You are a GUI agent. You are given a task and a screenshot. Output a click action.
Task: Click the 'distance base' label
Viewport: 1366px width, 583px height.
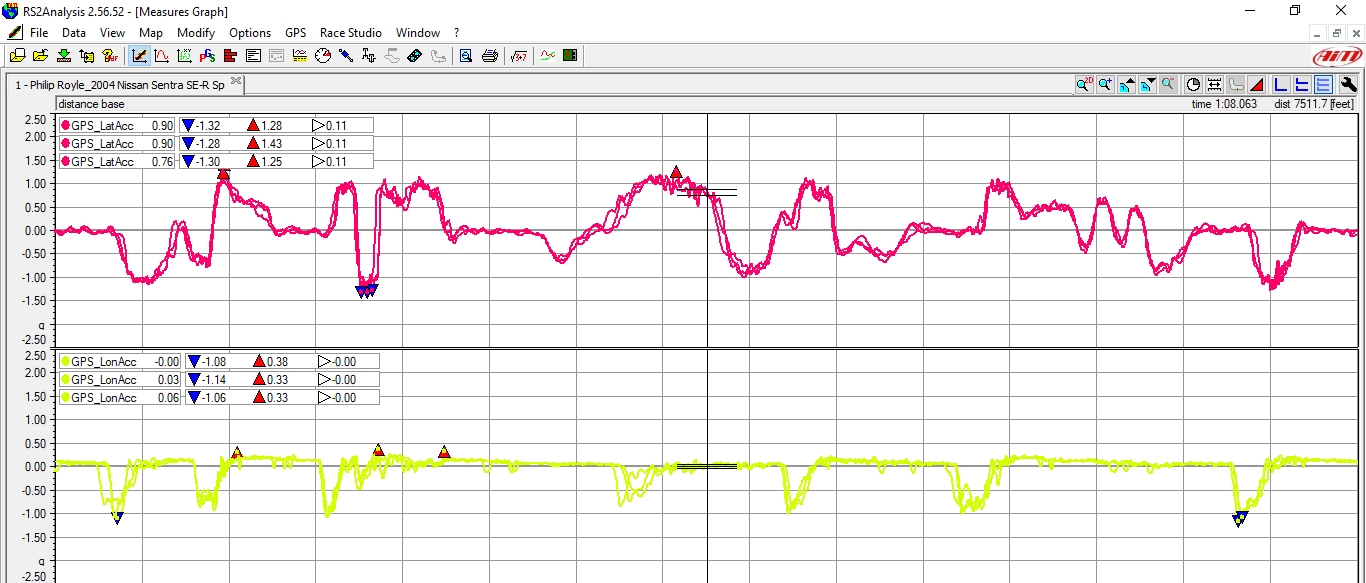pyautogui.click(x=92, y=104)
